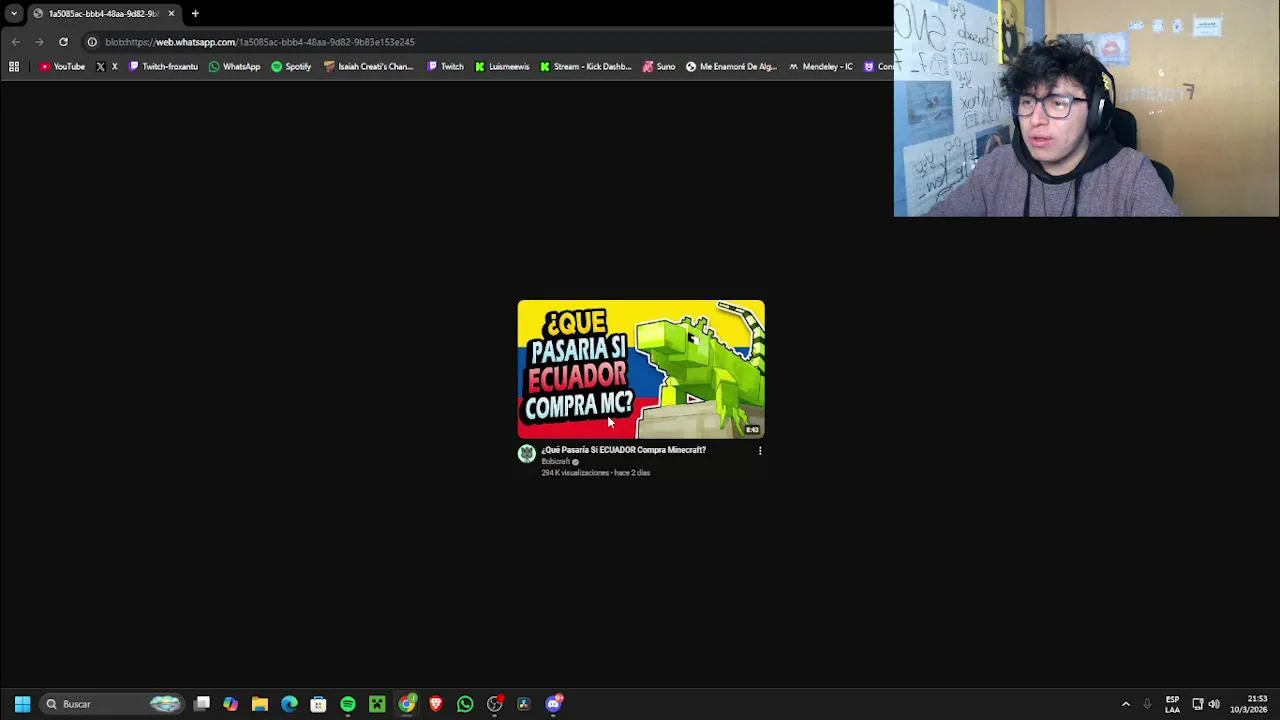Click the video title about ECUADOR Compra Minecraft
This screenshot has height=720, width=1280.
623,450
